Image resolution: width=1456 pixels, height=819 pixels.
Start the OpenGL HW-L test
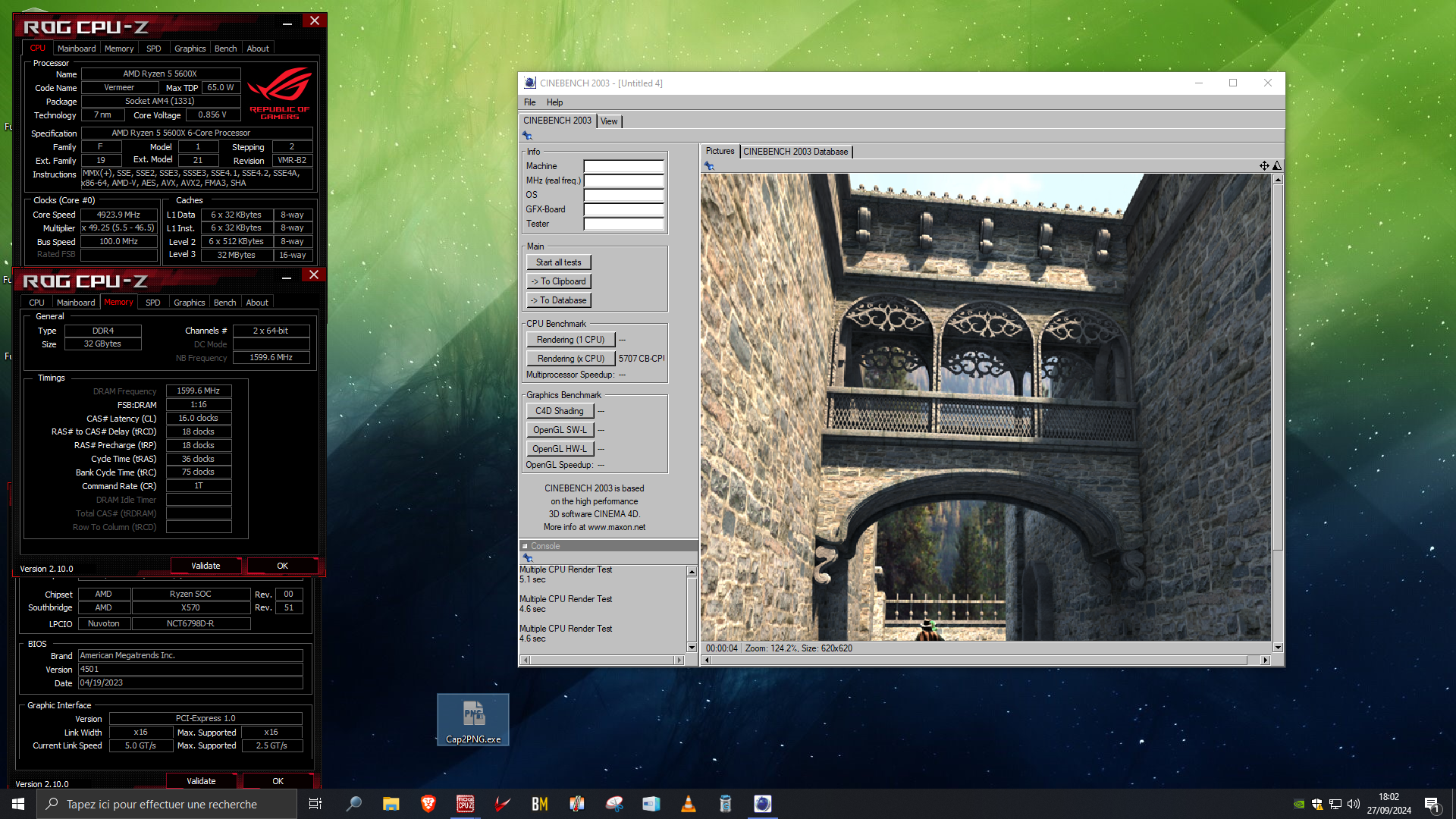(560, 449)
